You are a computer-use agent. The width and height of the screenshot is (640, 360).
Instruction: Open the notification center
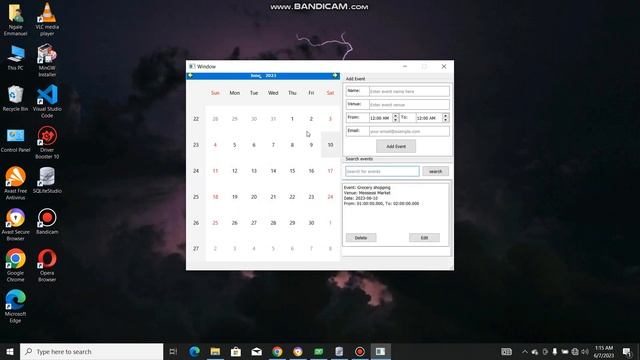point(627,351)
